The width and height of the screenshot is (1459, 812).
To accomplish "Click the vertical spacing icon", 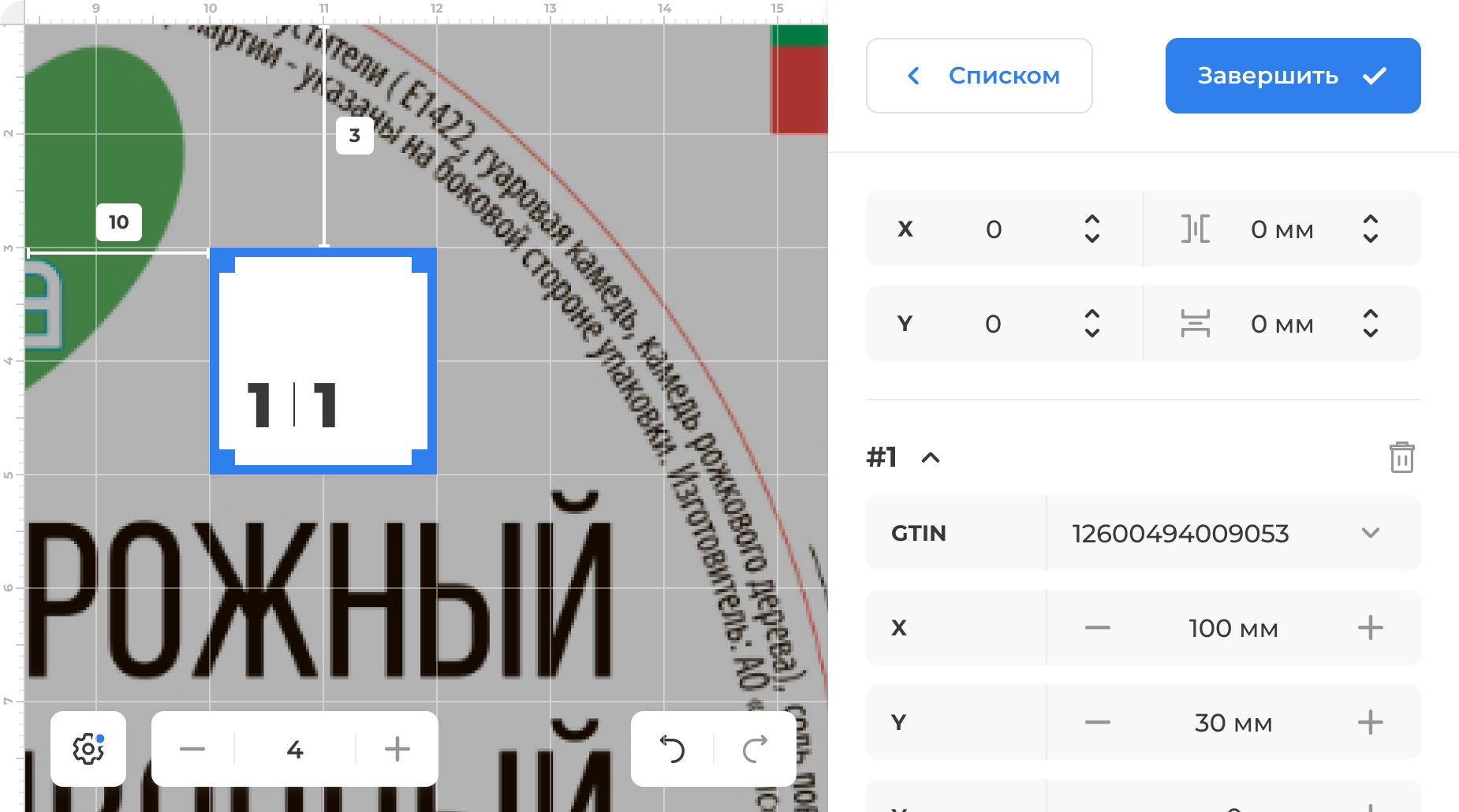I will [1196, 324].
